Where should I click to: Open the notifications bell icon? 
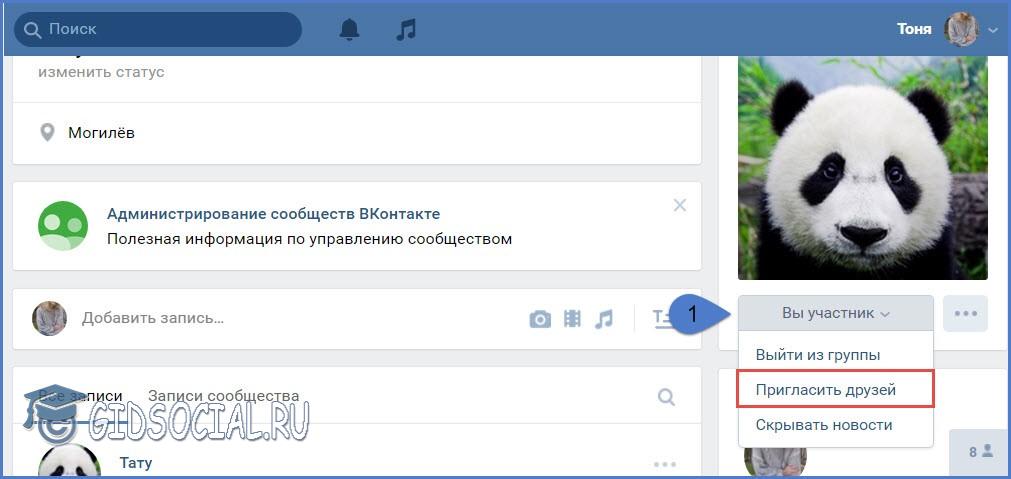coord(349,30)
